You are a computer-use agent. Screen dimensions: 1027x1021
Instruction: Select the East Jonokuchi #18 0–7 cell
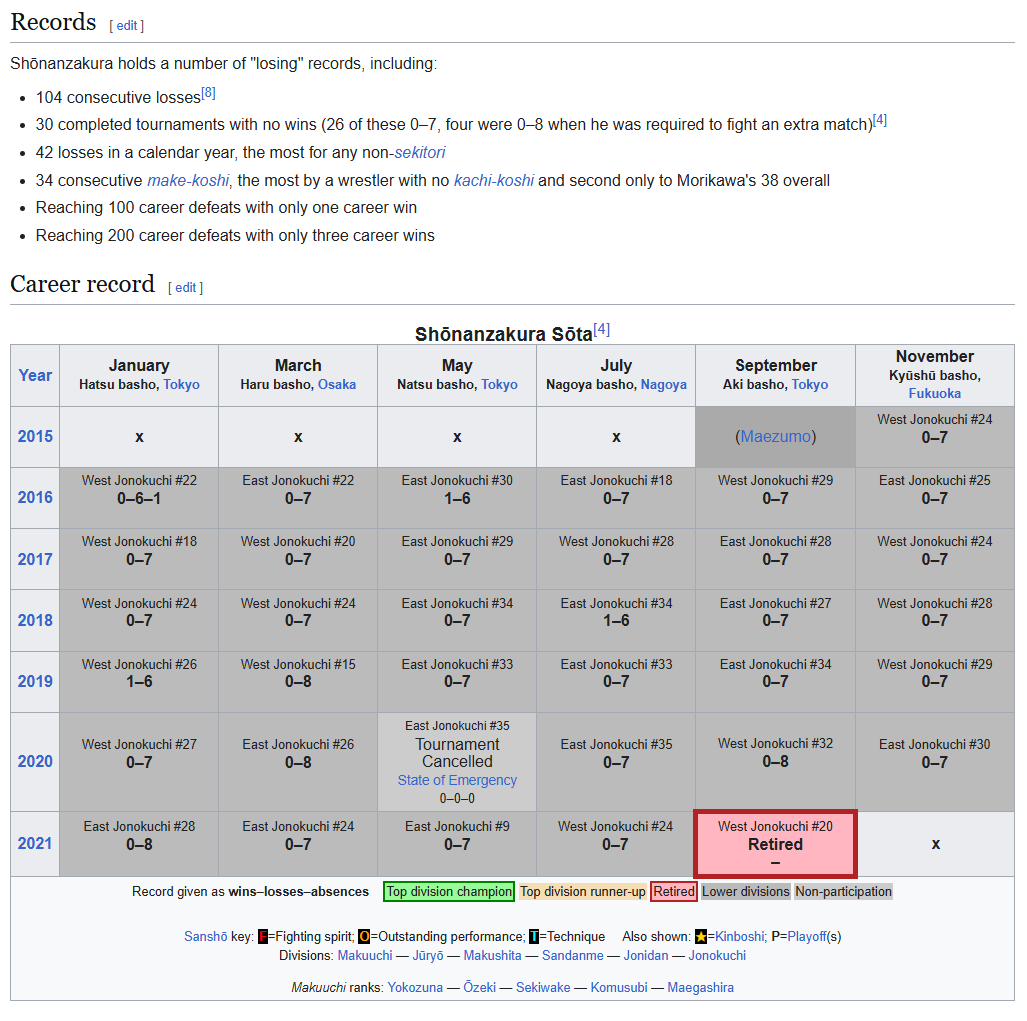click(616, 498)
